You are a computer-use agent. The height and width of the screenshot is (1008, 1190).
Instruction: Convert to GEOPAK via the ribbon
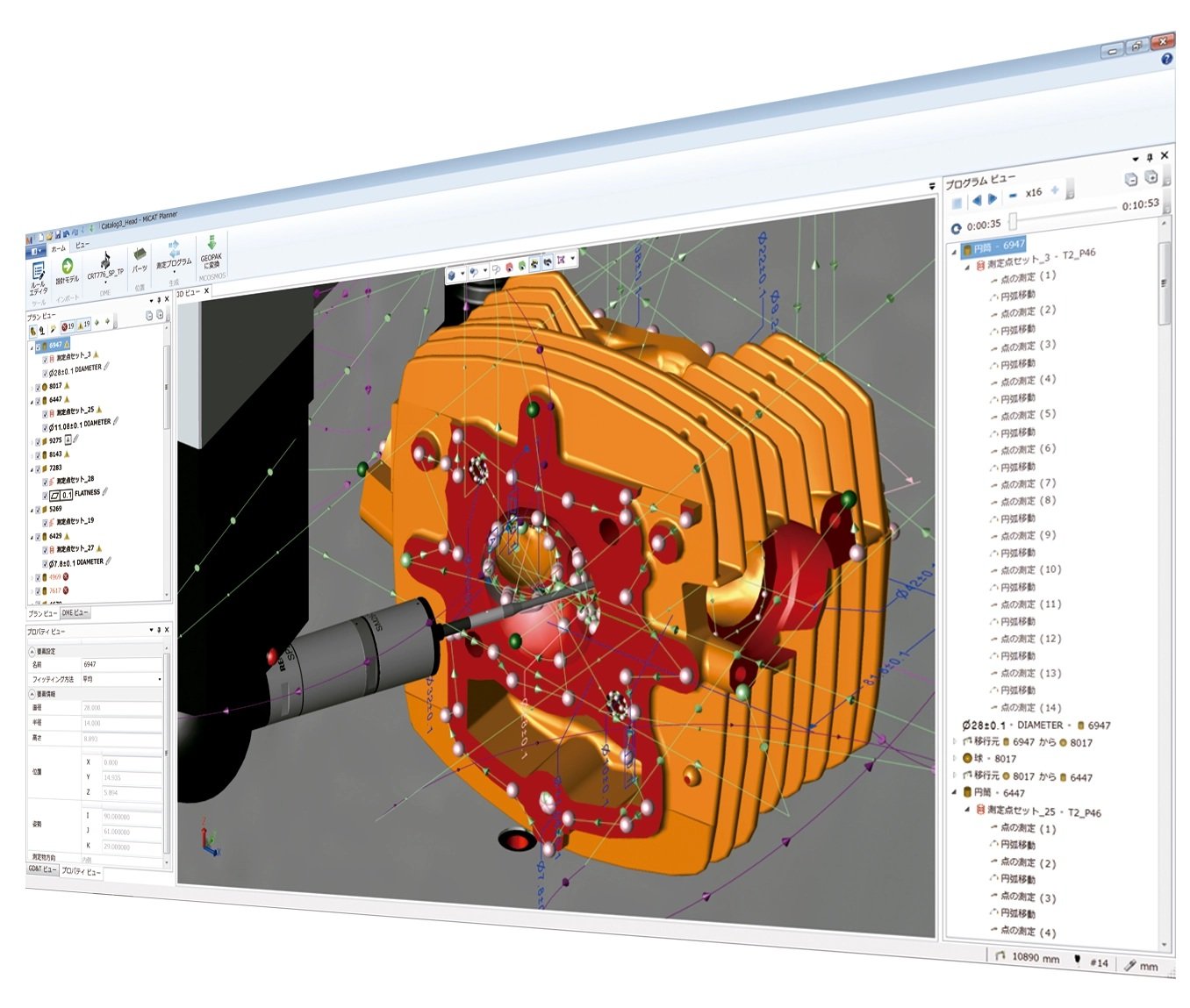click(x=211, y=251)
